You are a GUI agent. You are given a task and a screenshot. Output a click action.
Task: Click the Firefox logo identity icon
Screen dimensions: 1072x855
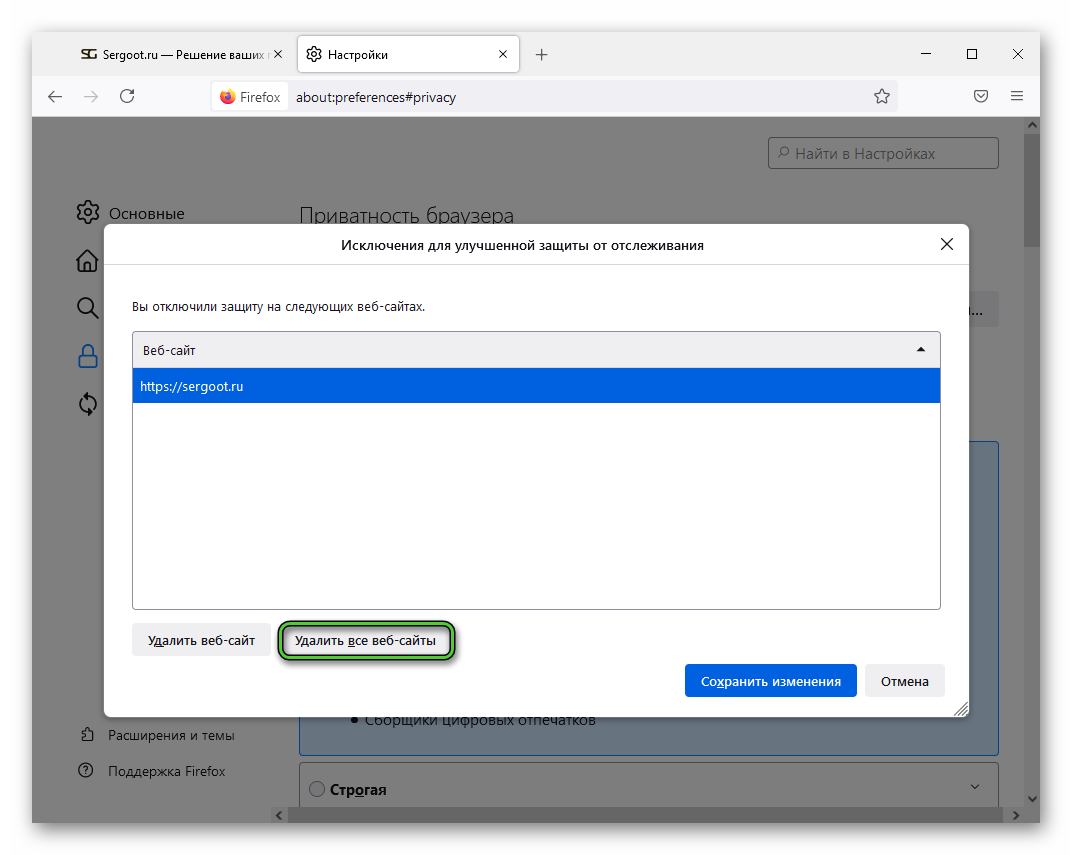click(228, 97)
